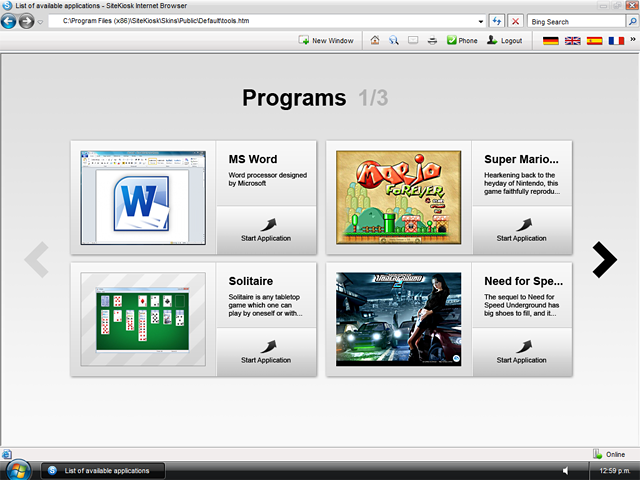
Task: Click the New Window toolbar button
Action: point(326,41)
